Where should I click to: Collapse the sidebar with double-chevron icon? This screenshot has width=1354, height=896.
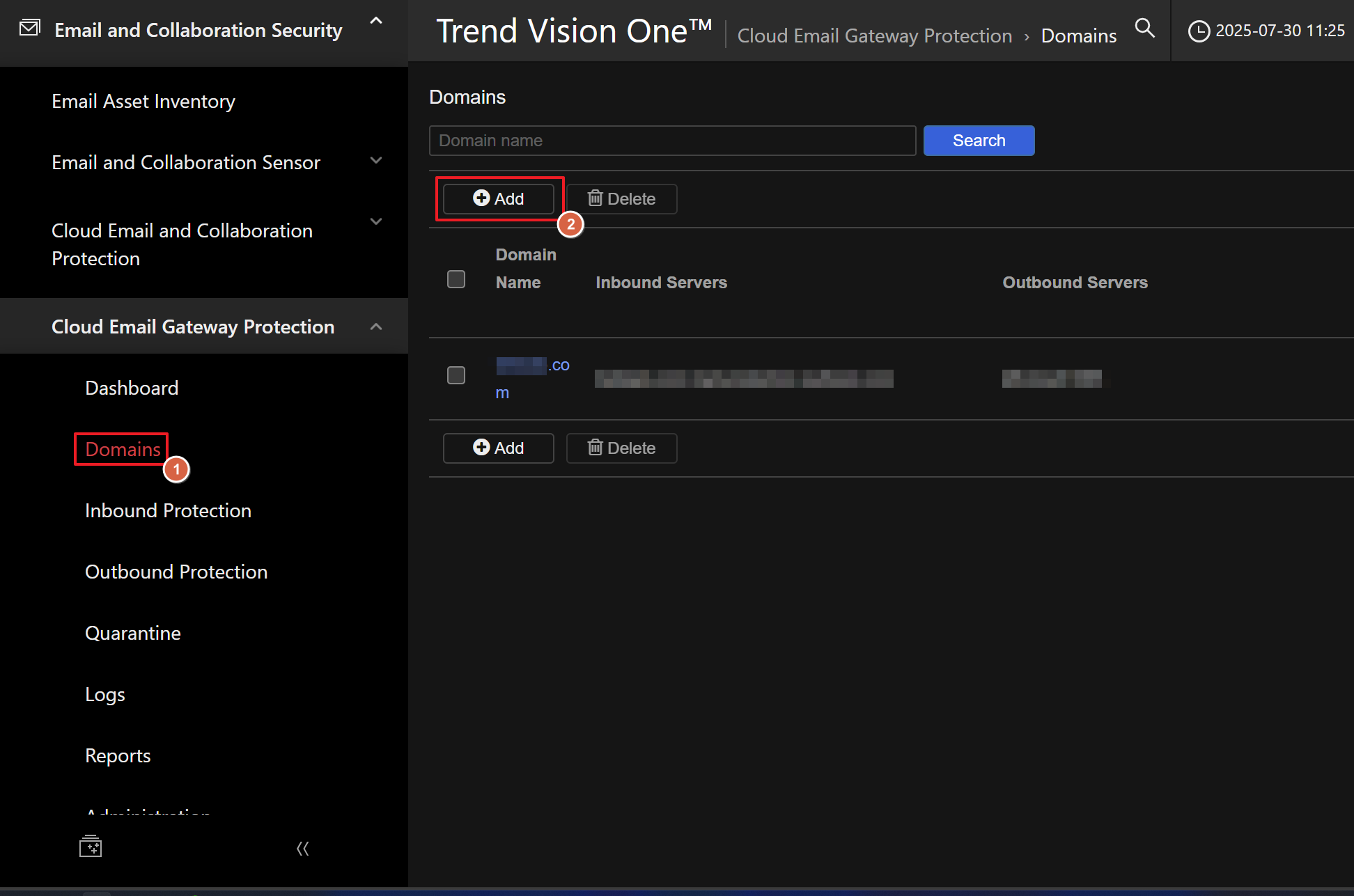point(302,848)
